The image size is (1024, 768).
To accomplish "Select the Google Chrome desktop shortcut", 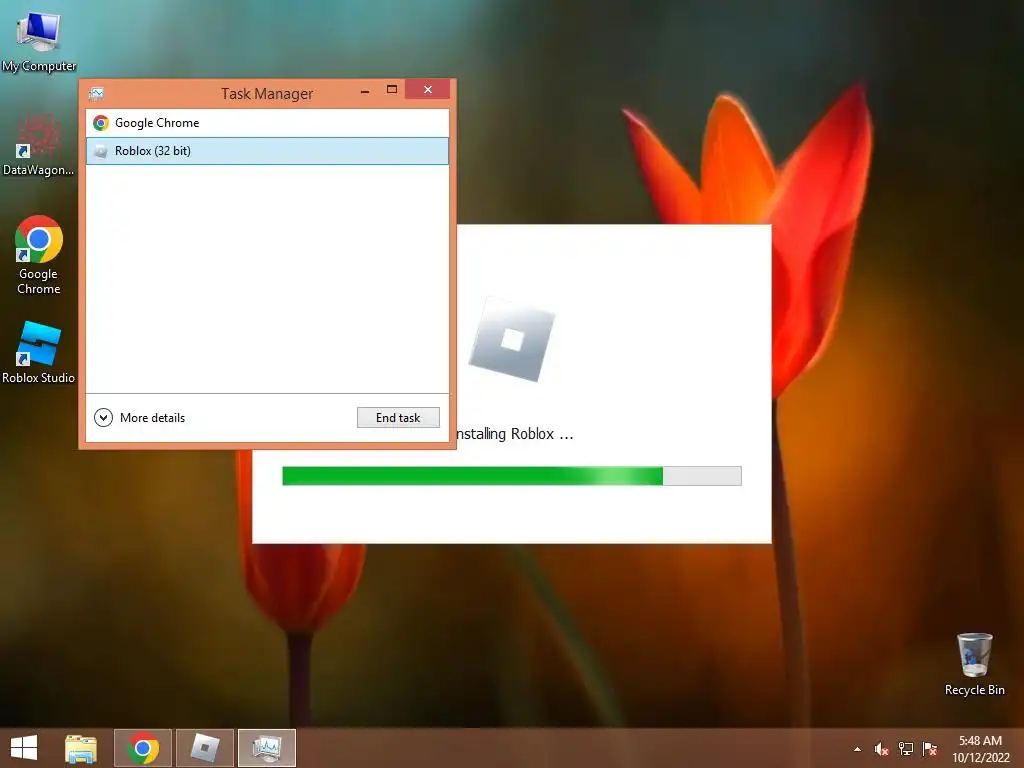I will pyautogui.click(x=39, y=255).
